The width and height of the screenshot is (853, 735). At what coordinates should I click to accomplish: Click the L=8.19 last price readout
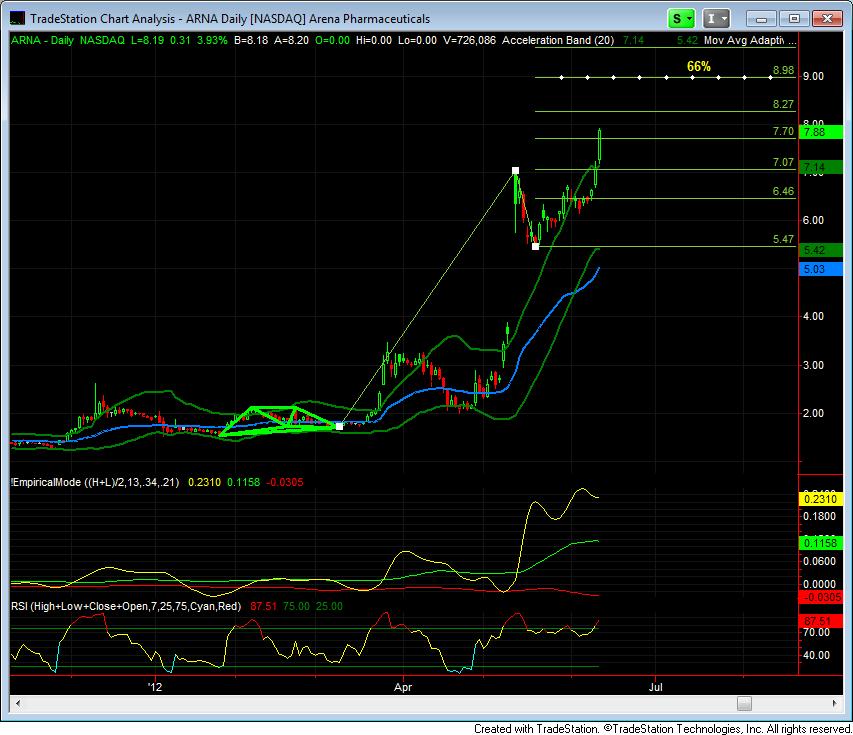tap(147, 40)
